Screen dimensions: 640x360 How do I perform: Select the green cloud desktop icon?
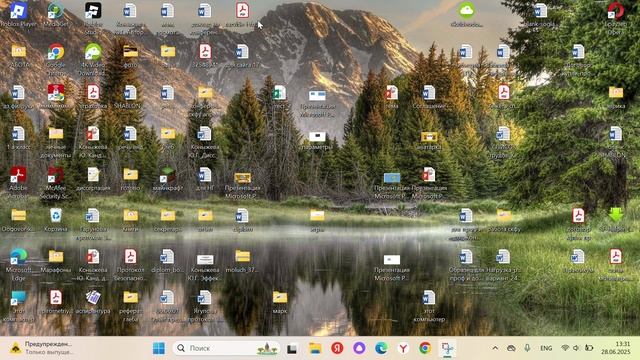(x=467, y=11)
